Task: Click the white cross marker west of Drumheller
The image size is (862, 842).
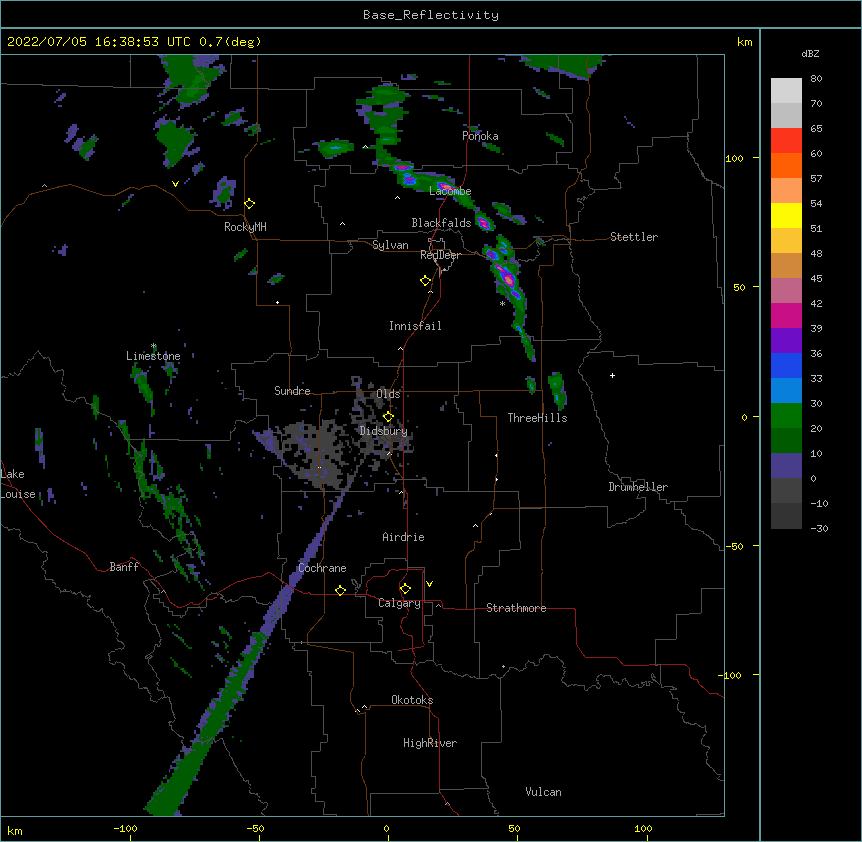Action: [612, 375]
